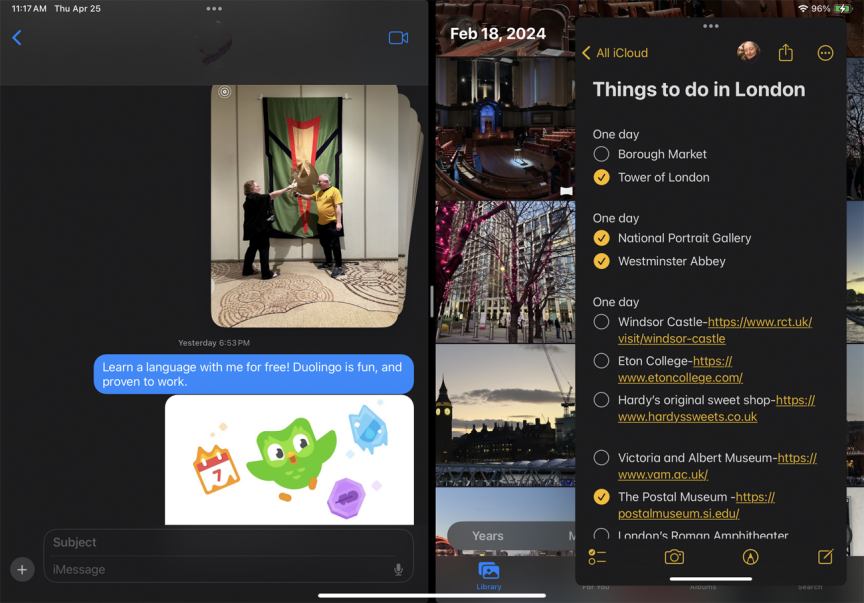Open the etoncollege.com link

[681, 369]
